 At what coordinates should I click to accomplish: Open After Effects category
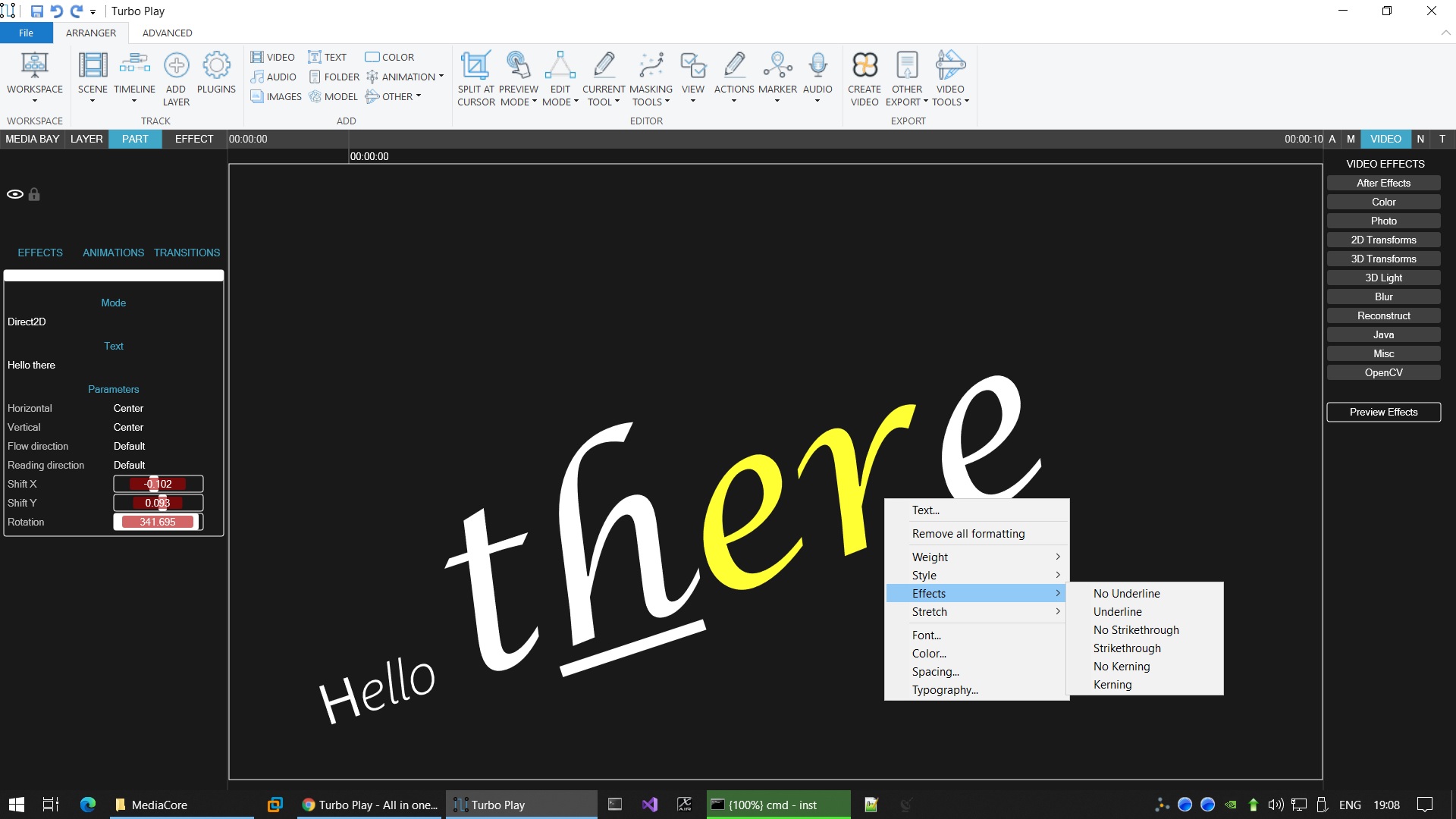[1383, 183]
